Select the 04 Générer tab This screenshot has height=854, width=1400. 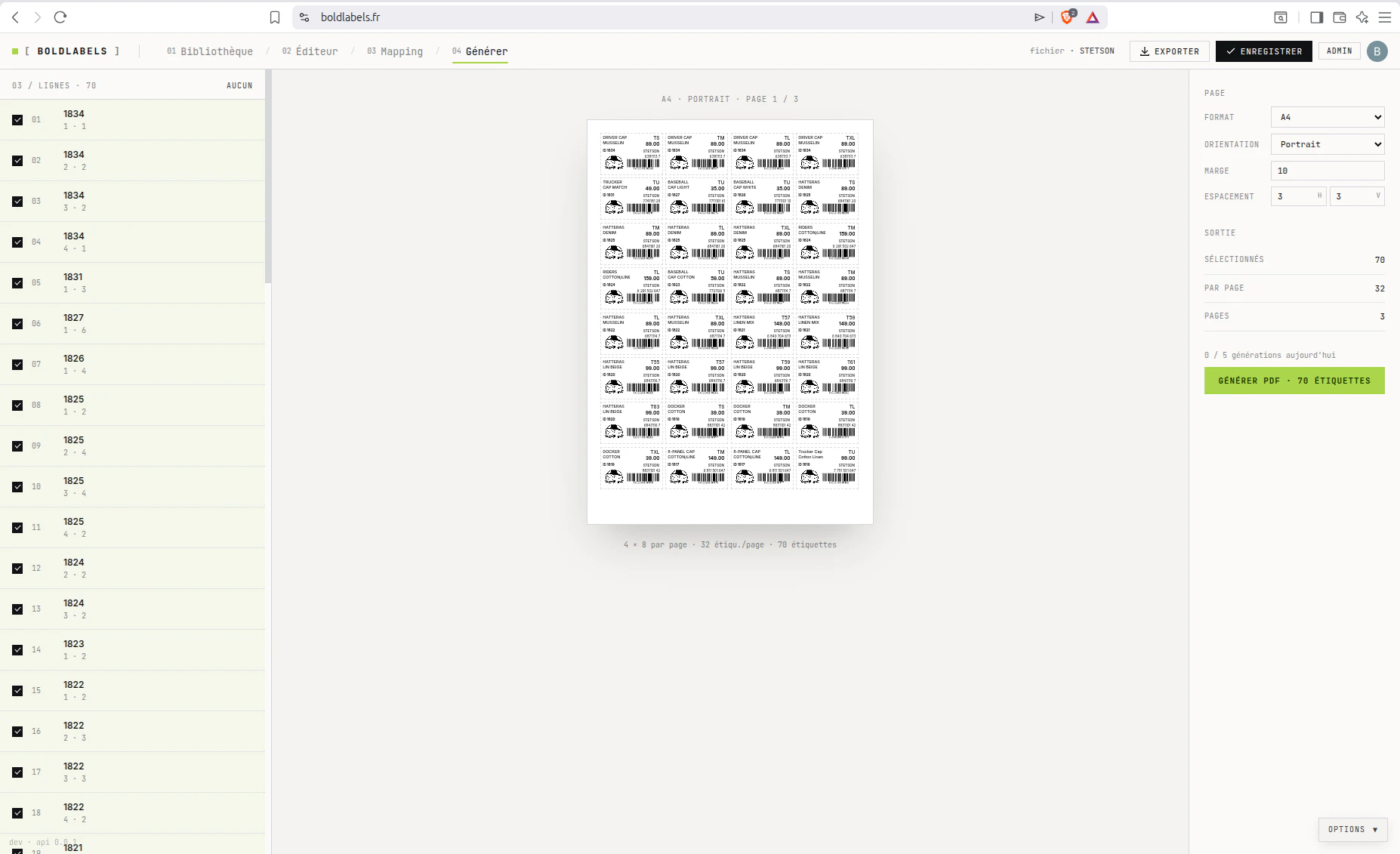point(480,51)
